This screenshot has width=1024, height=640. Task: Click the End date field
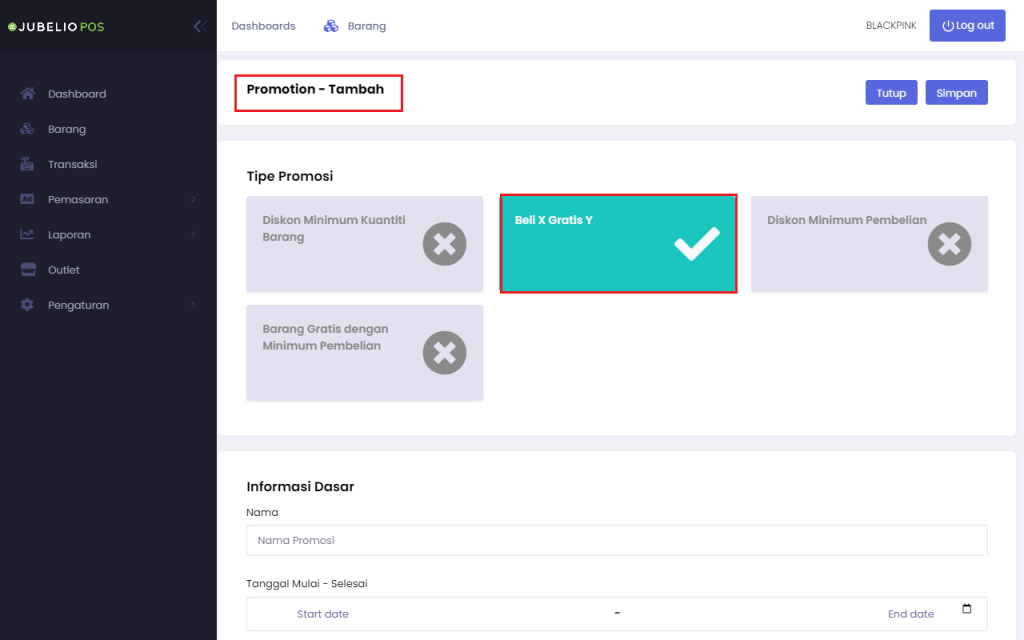pos(910,614)
